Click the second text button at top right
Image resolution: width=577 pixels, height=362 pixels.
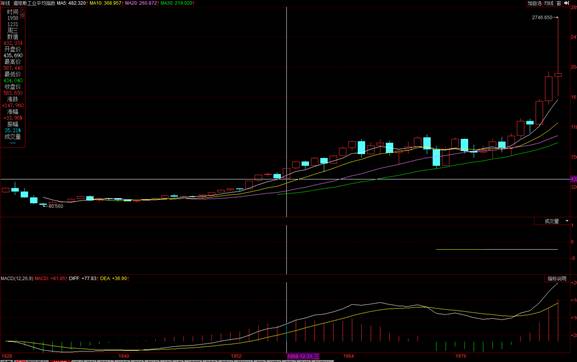pos(549,3)
